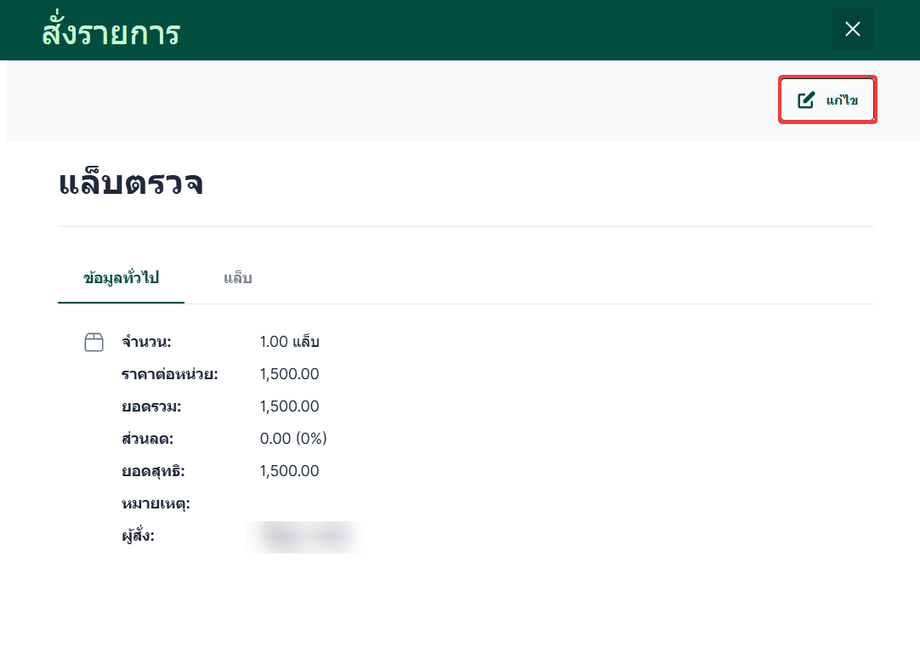This screenshot has width=920, height=670.
Task: Close the สั่งรายการ dialog with X
Action: [x=852, y=30]
